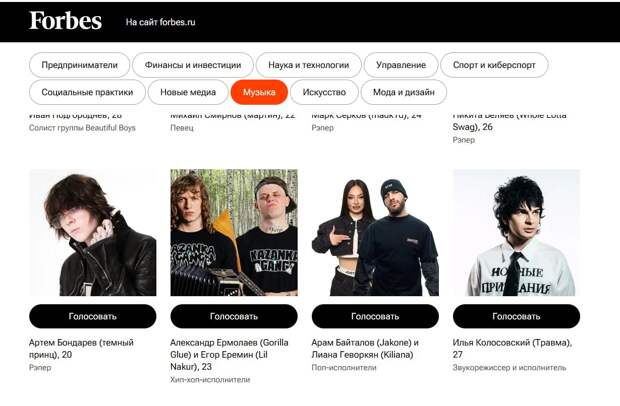Select Мода и дизайн category
The image size is (620, 406).
[x=404, y=92]
